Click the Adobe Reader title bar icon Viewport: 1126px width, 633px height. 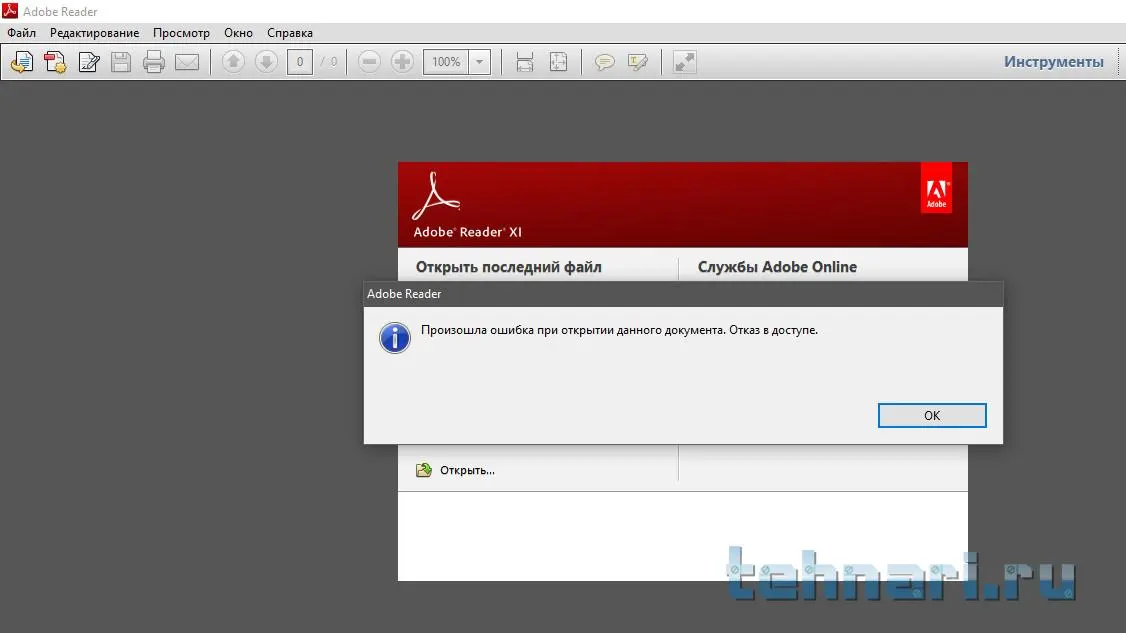[9, 11]
